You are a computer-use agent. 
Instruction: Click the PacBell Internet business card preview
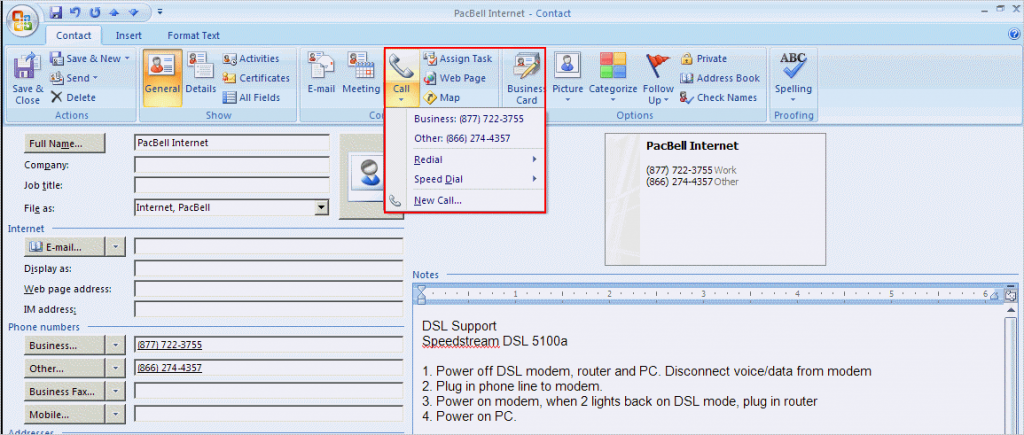click(715, 199)
